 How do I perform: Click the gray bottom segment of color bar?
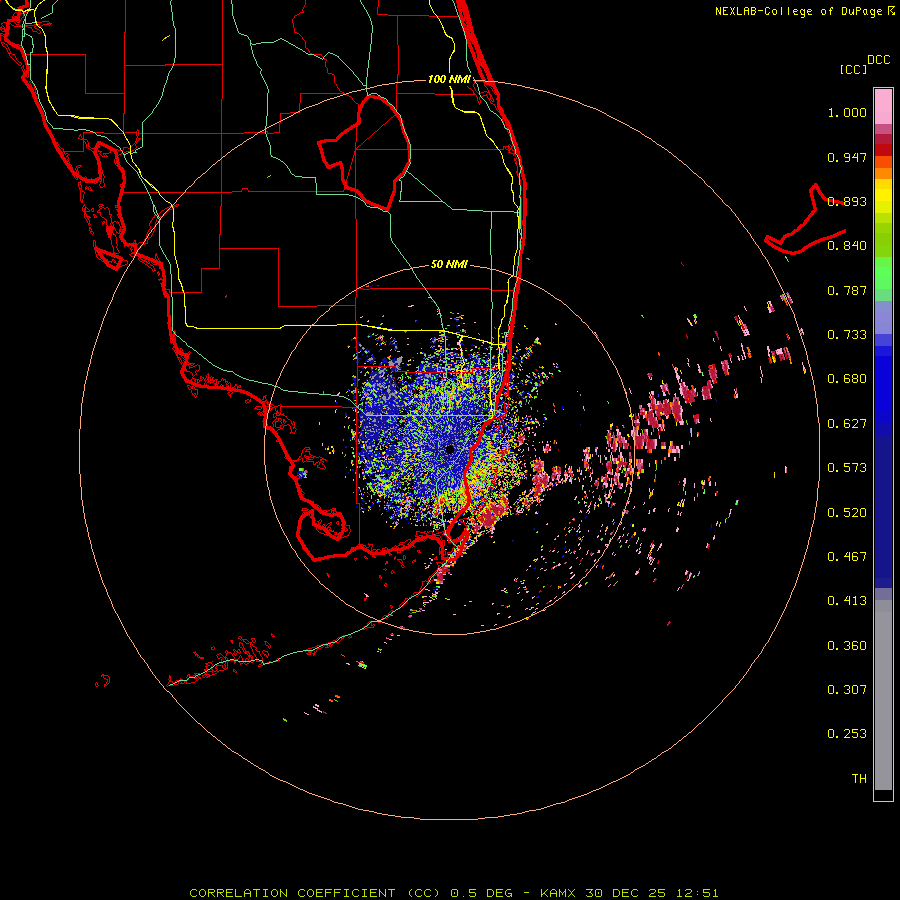[883, 695]
